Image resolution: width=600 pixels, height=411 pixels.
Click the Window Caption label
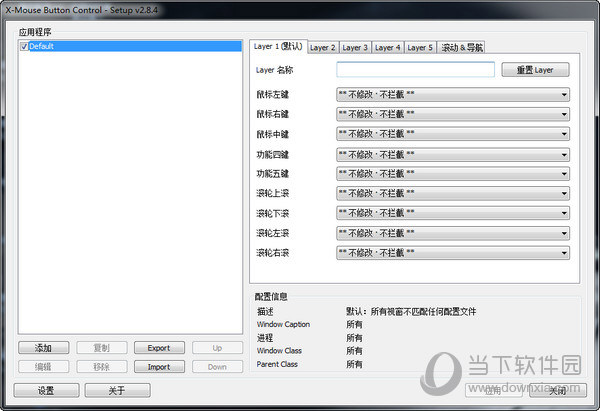[283, 325]
